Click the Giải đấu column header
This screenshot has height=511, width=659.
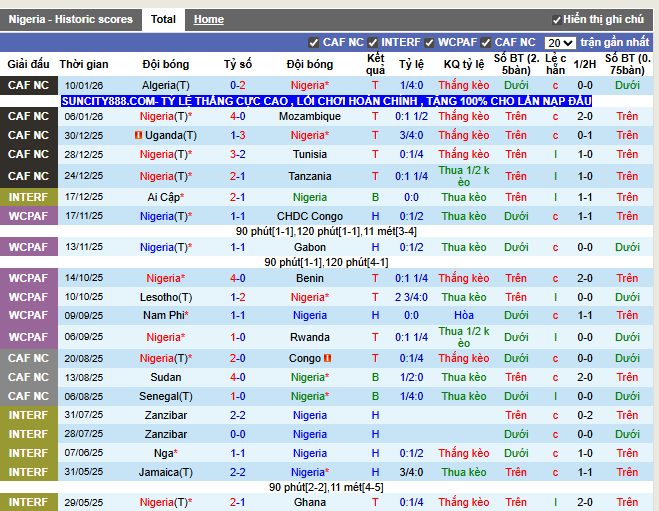tap(29, 64)
